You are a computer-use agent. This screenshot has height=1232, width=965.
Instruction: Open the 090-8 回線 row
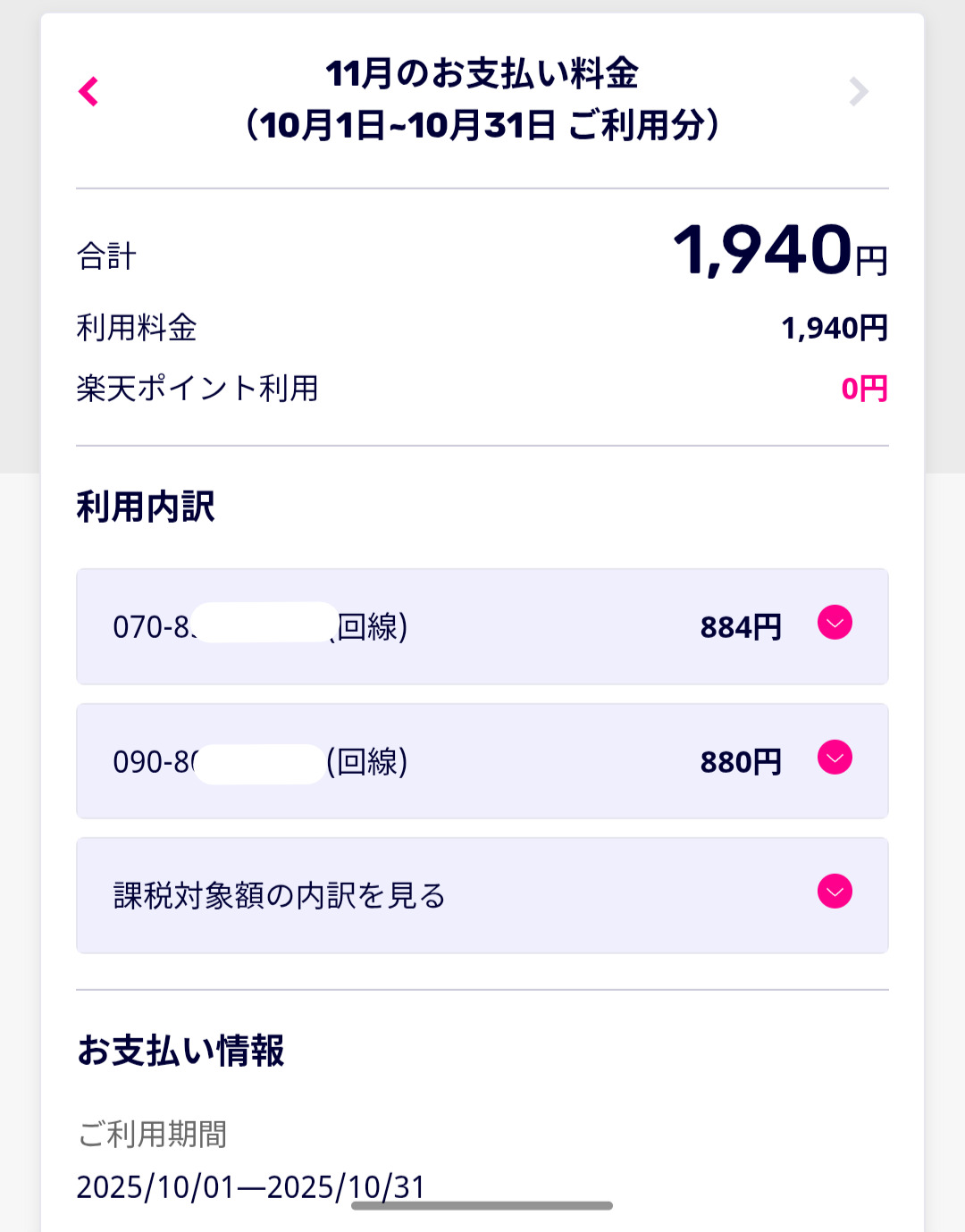tap(259, 762)
